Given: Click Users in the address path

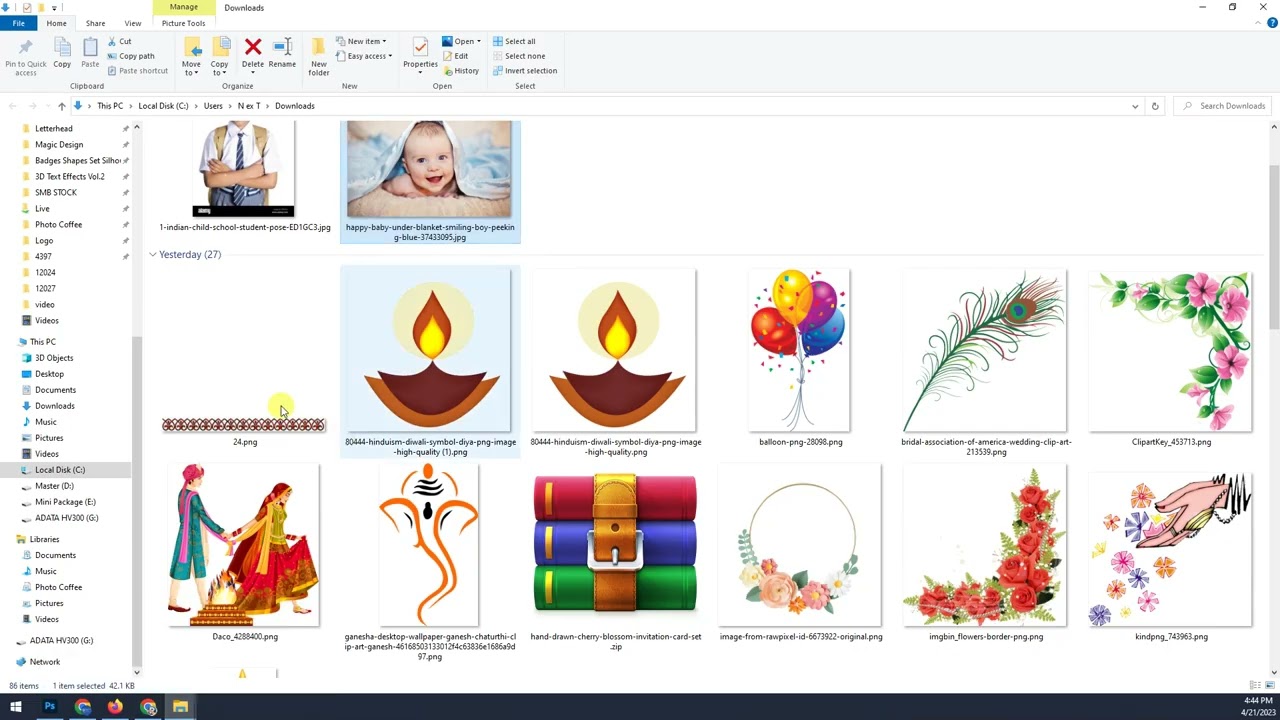Looking at the screenshot, I should coord(213,106).
